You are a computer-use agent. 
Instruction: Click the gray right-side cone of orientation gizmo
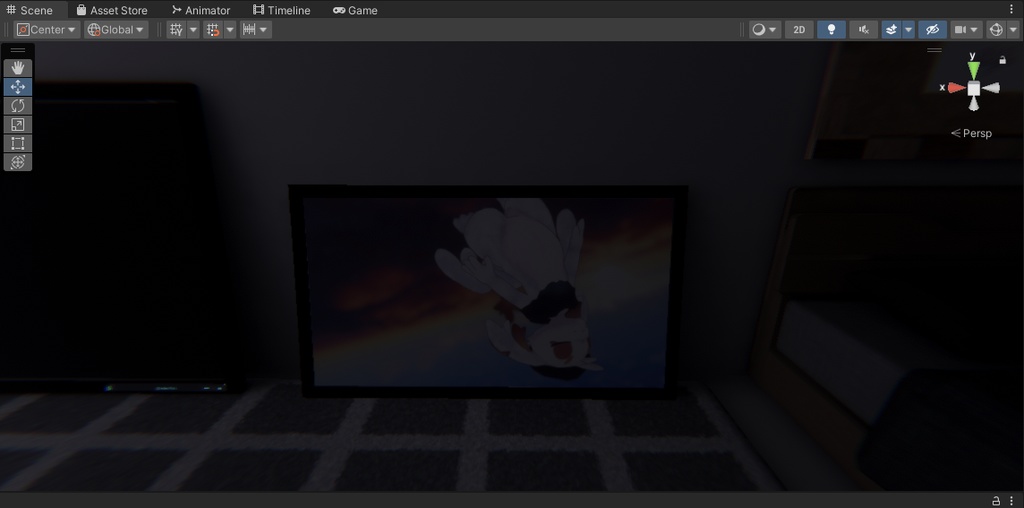pyautogui.click(x=991, y=88)
